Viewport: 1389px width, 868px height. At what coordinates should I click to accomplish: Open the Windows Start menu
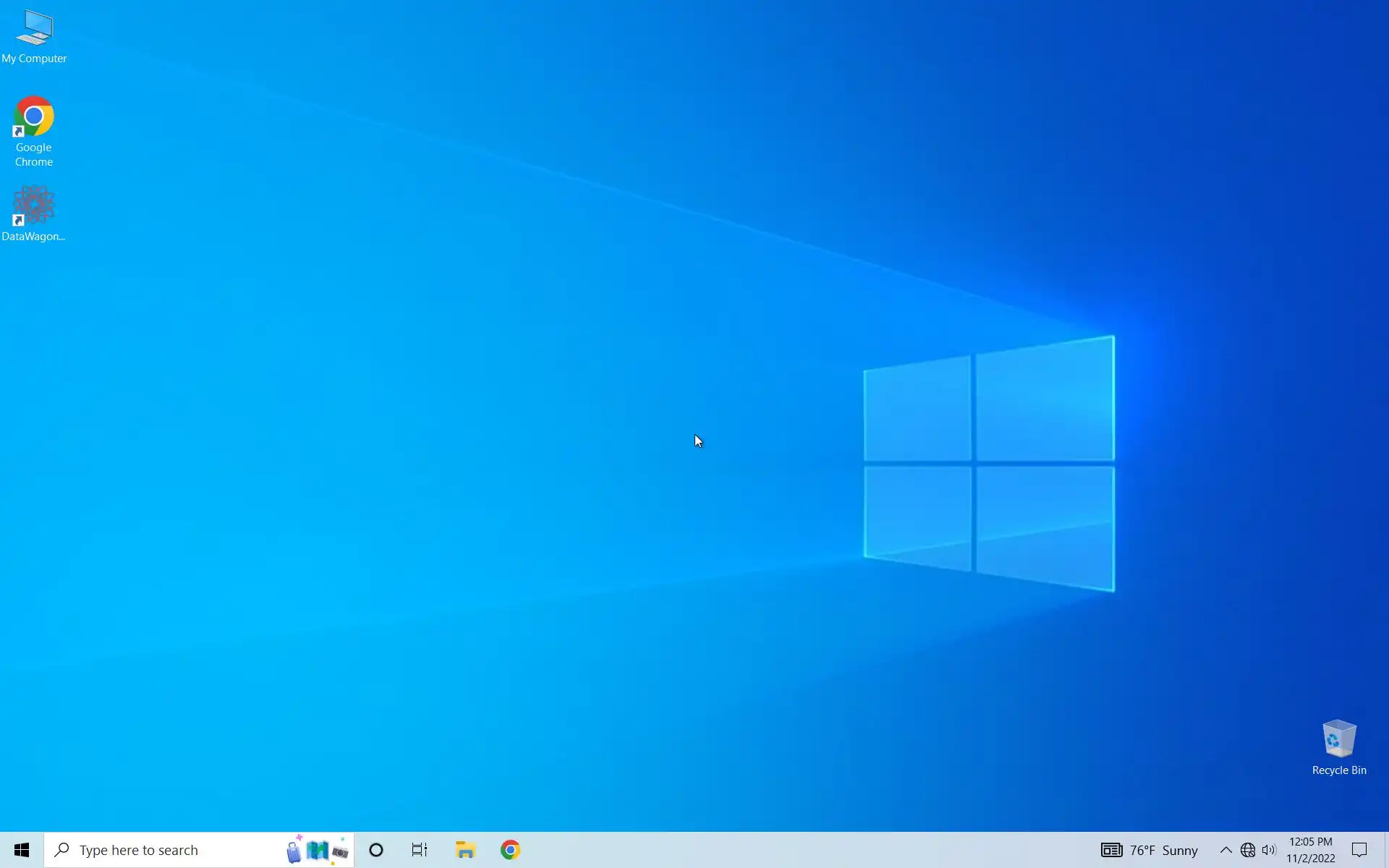pos(22,850)
